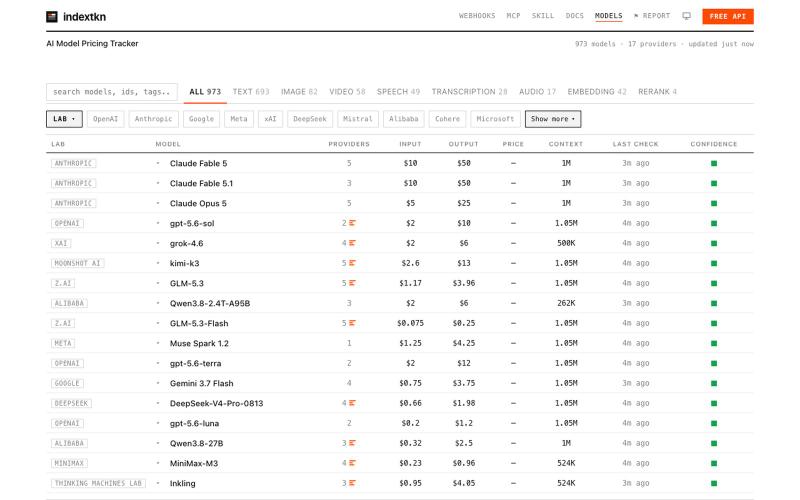The image size is (800, 500).
Task: Click the green confidence square for Claude Fable 5
Action: coord(714,163)
